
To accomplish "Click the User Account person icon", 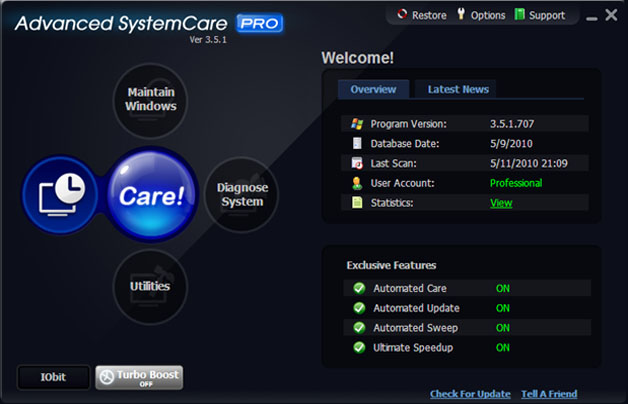I will [x=357, y=183].
